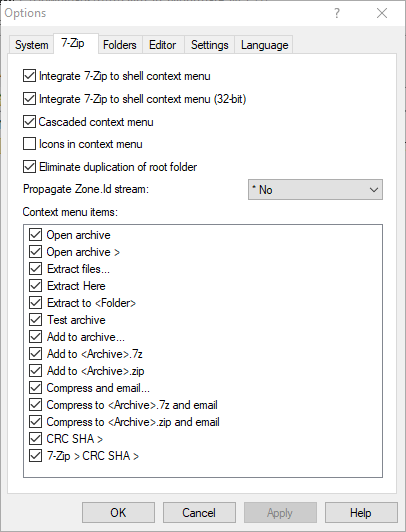The height and width of the screenshot is (532, 406).
Task: Open Help for options
Action: pos(361,512)
